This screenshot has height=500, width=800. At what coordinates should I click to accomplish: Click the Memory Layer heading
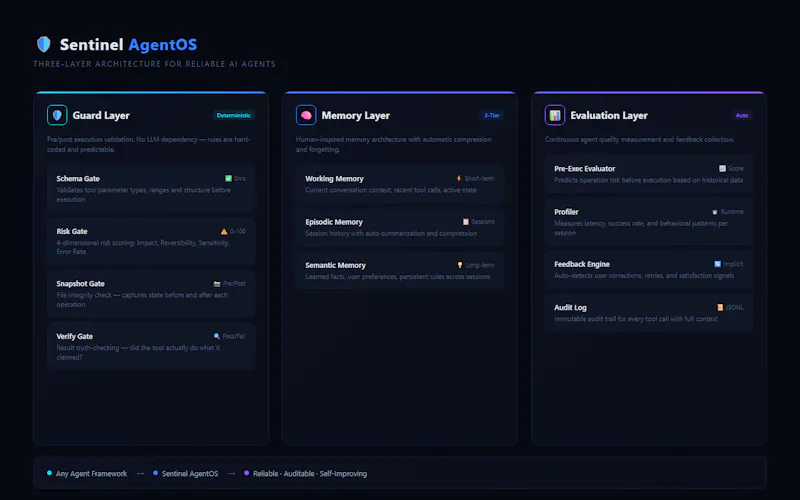click(356, 116)
